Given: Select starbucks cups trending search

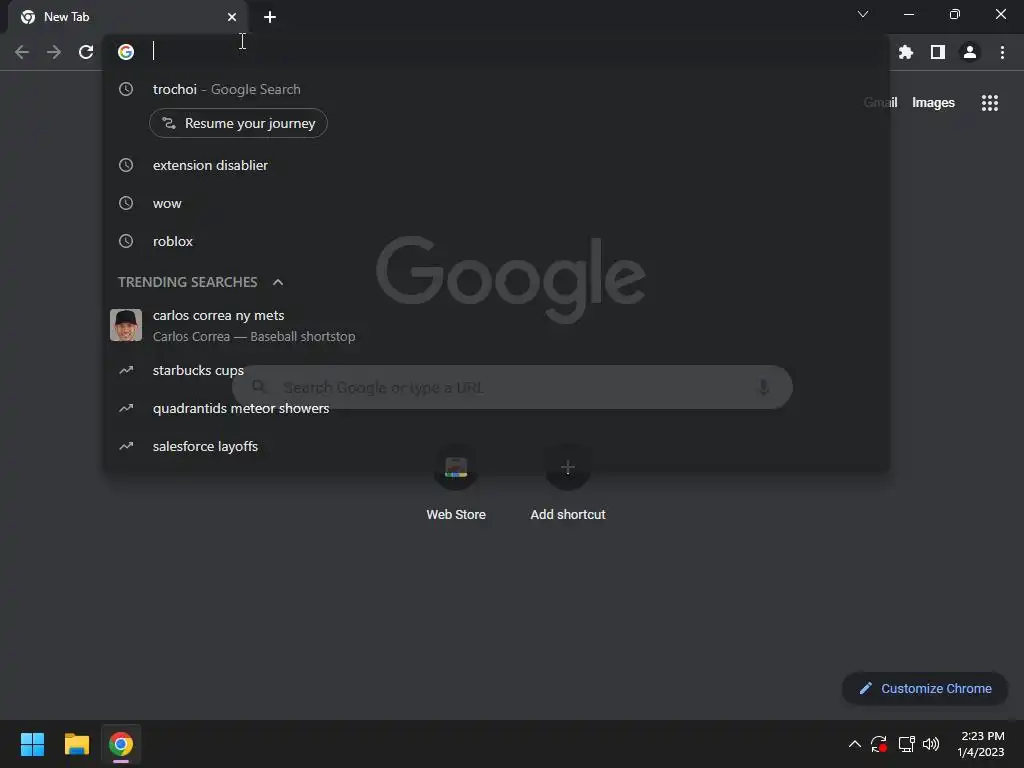Looking at the screenshot, I should coord(496,370).
